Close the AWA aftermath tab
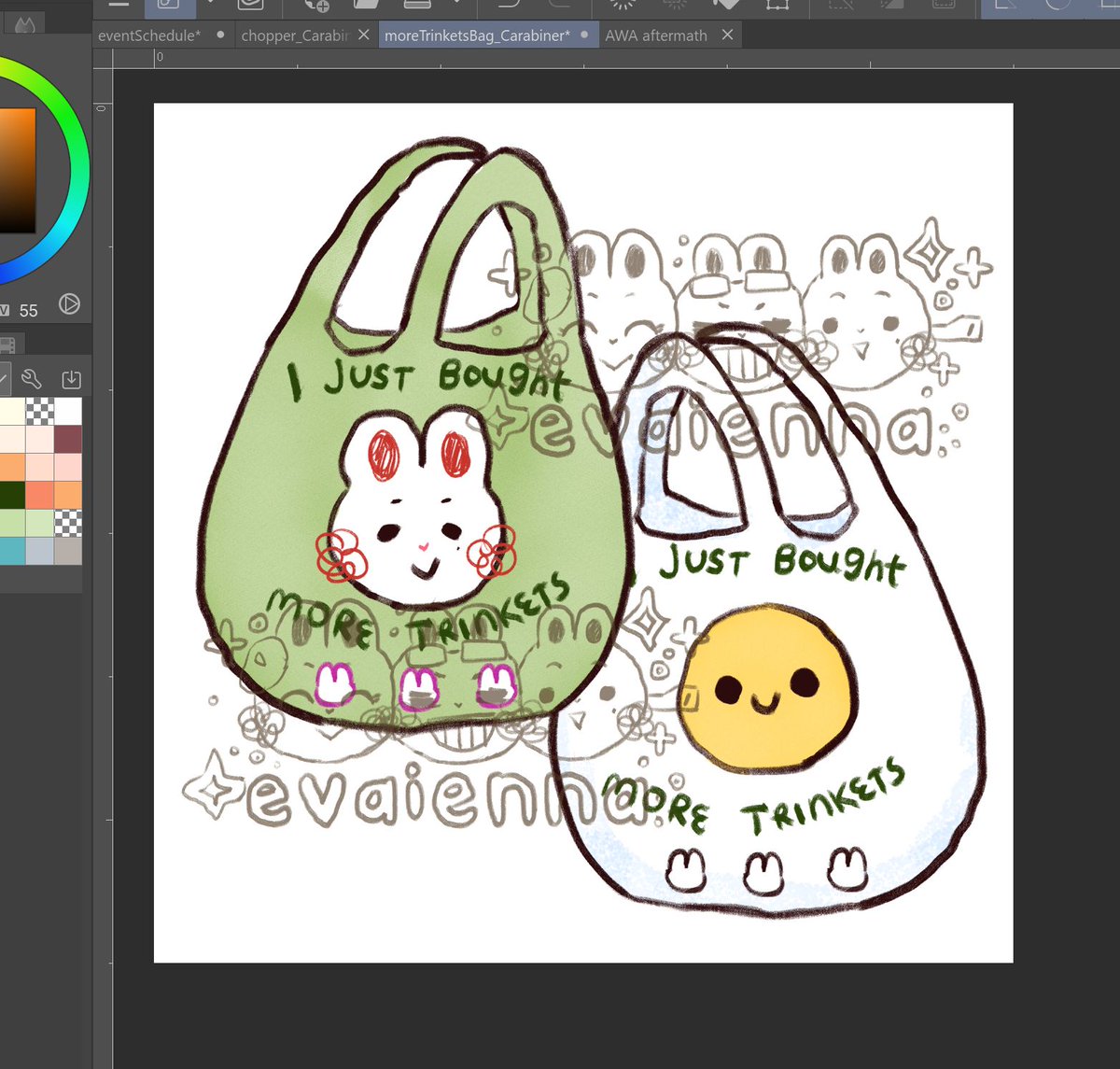Image resolution: width=1120 pixels, height=1069 pixels. tap(727, 35)
